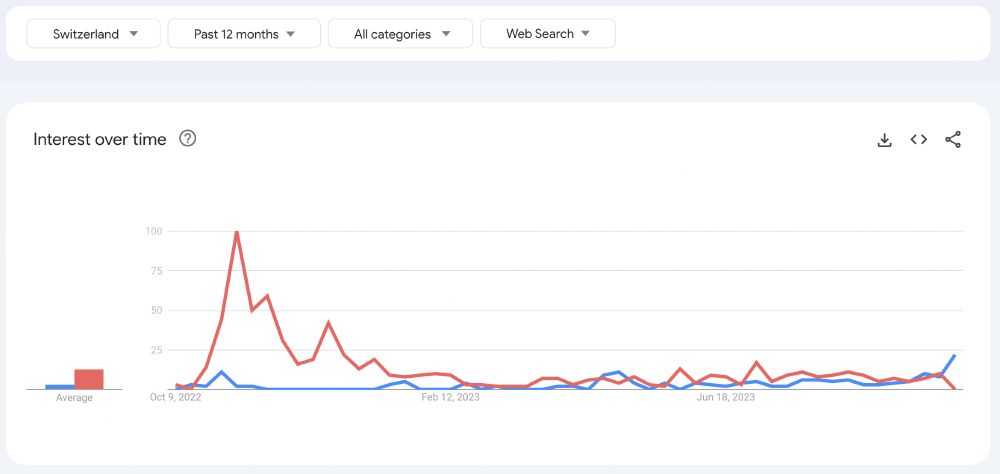Expand the Web Search type dropdown

pos(547,34)
